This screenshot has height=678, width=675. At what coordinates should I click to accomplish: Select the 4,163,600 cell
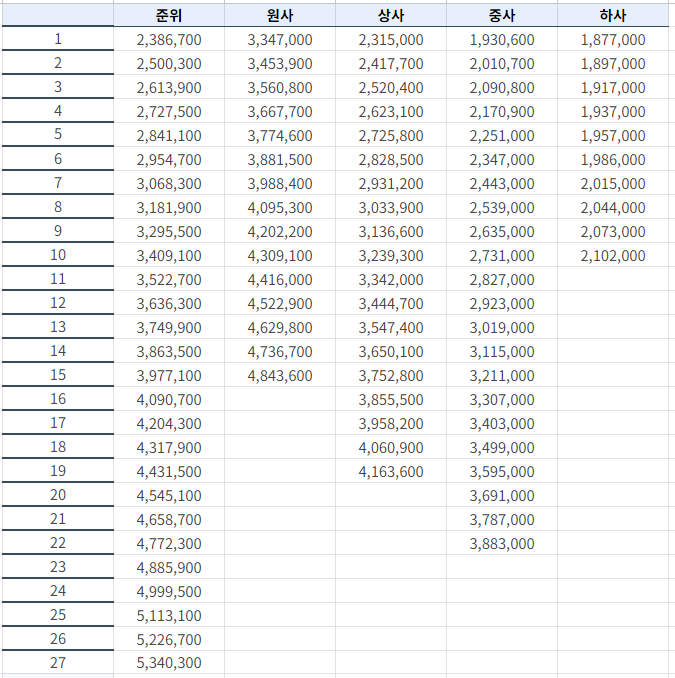click(391, 472)
